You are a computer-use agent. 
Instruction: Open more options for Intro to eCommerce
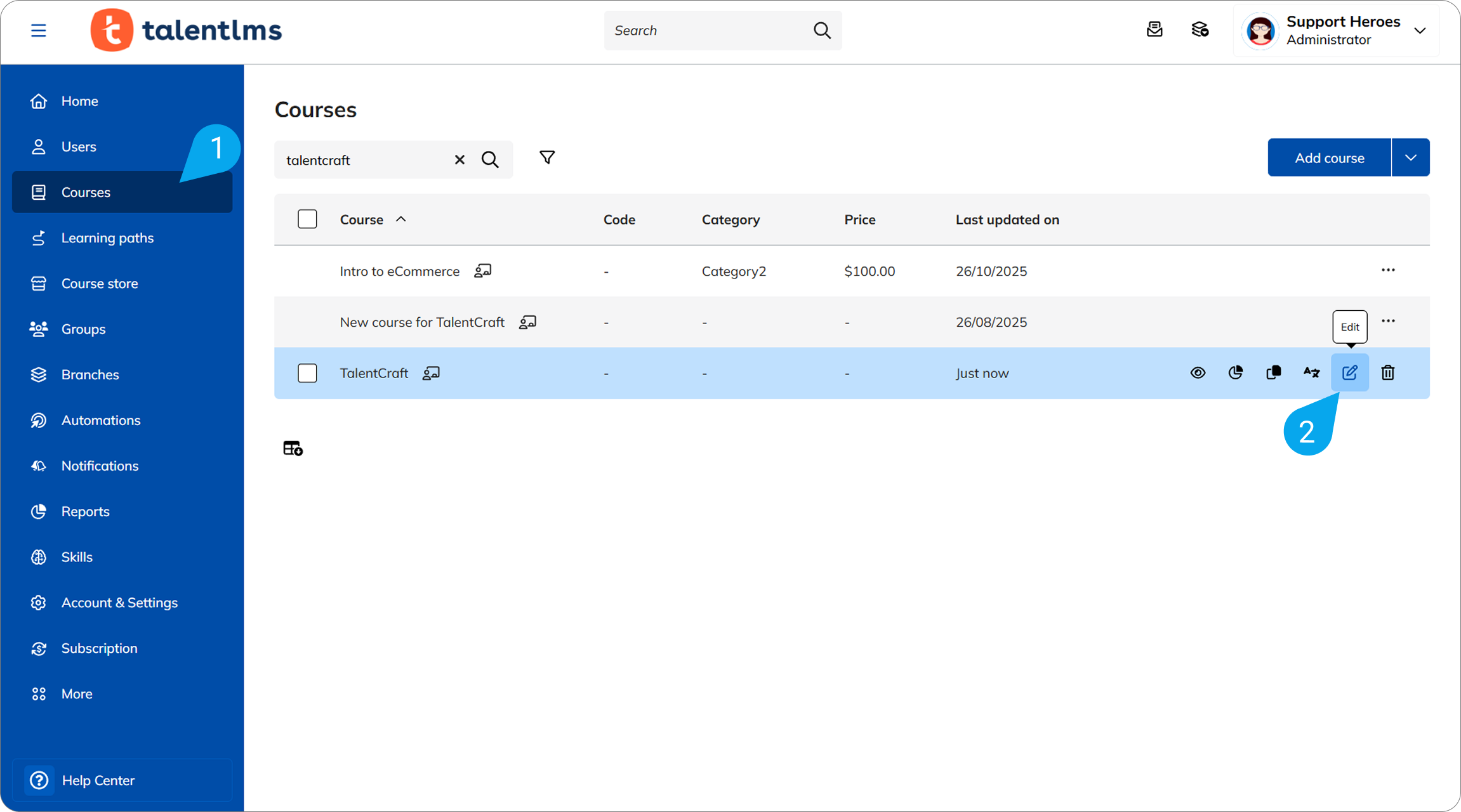click(x=1388, y=270)
